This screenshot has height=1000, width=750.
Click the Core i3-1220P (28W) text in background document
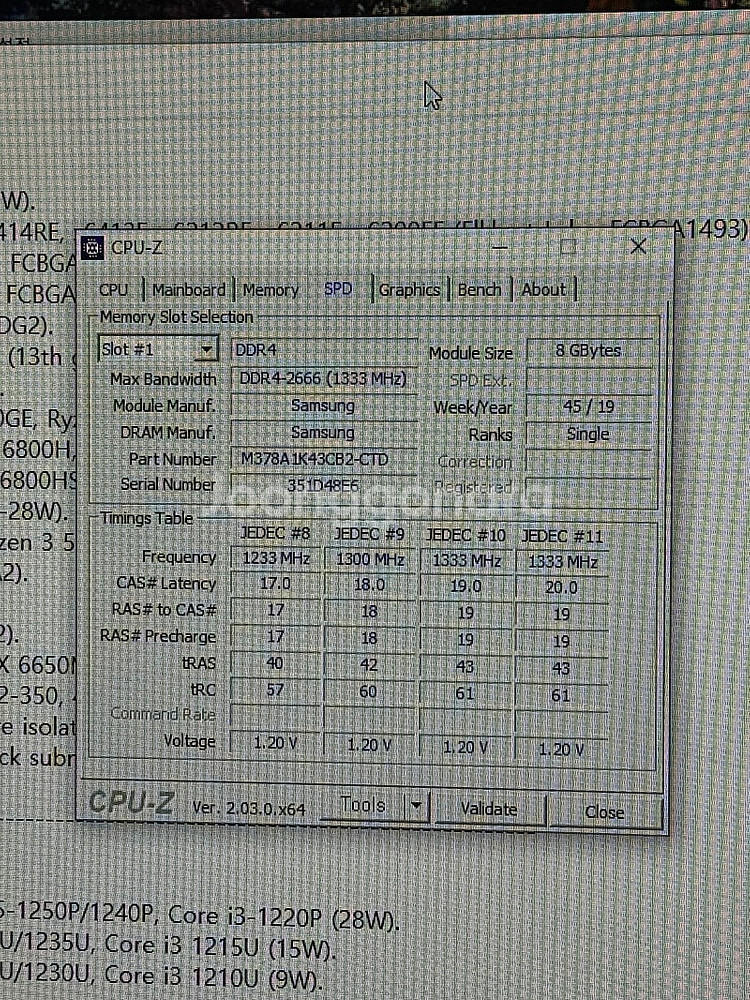(x=284, y=918)
